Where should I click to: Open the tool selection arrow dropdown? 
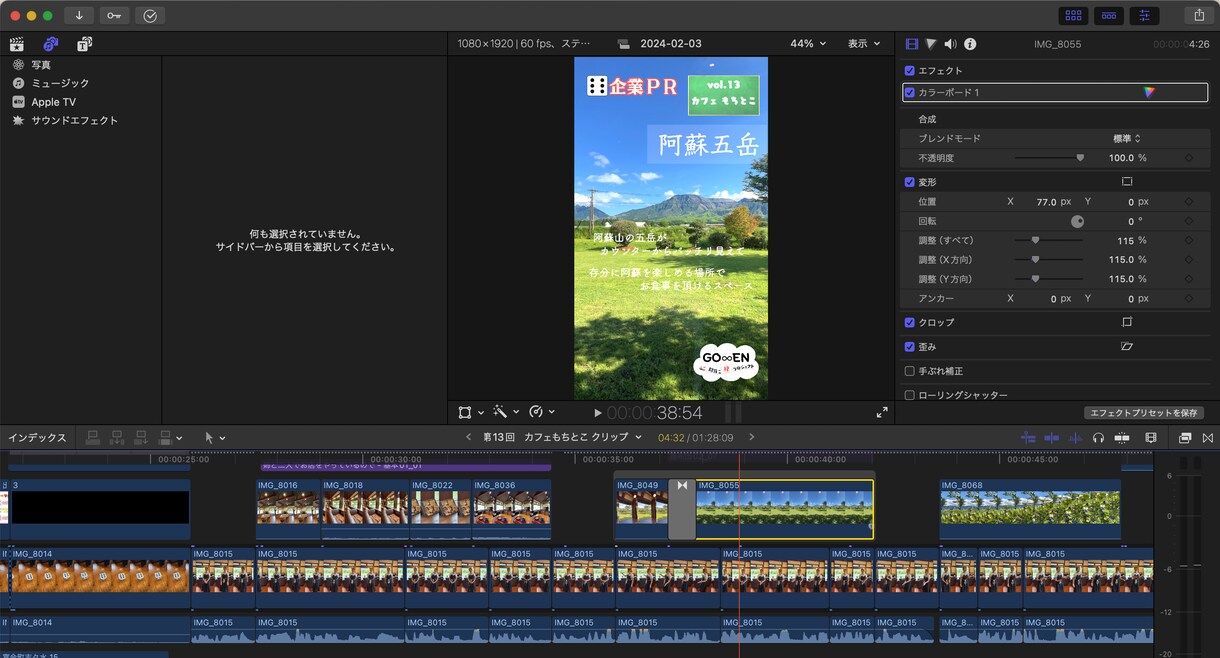[x=213, y=437]
